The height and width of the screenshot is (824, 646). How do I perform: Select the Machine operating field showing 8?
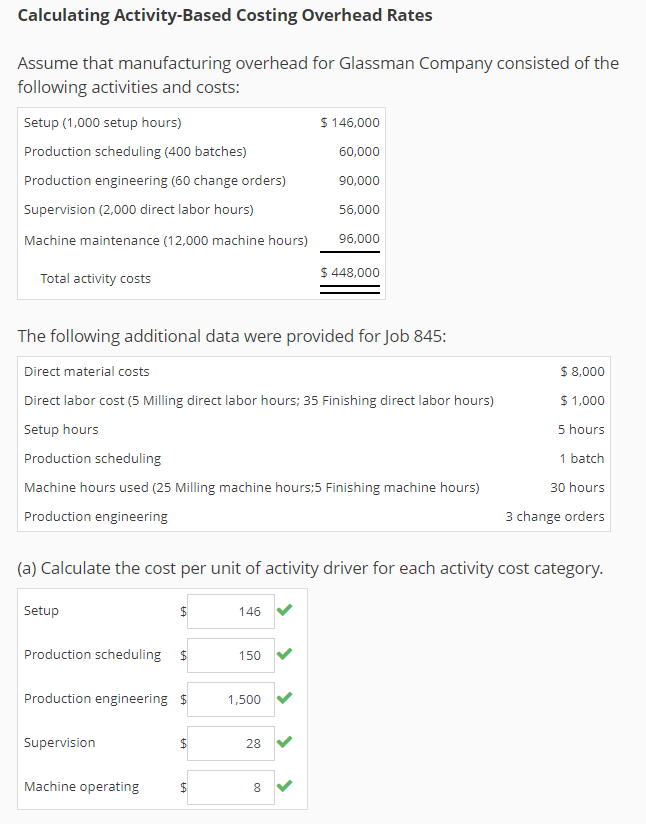[x=230, y=787]
